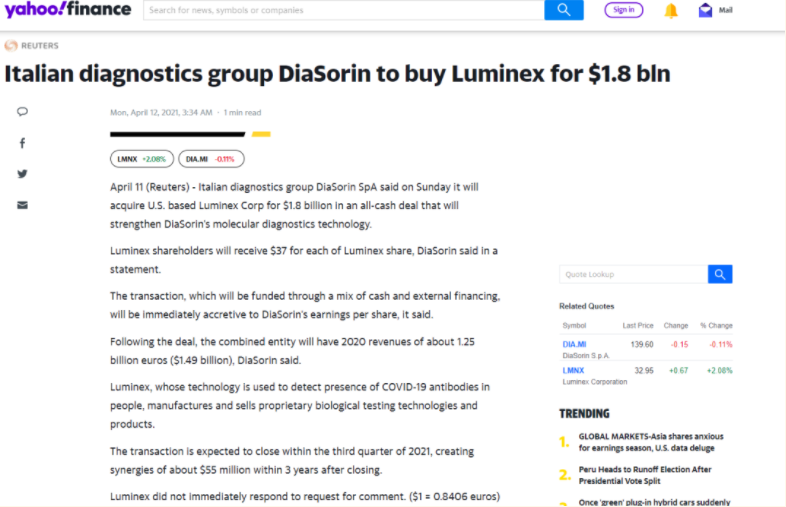Open notifications bell icon

tap(671, 10)
